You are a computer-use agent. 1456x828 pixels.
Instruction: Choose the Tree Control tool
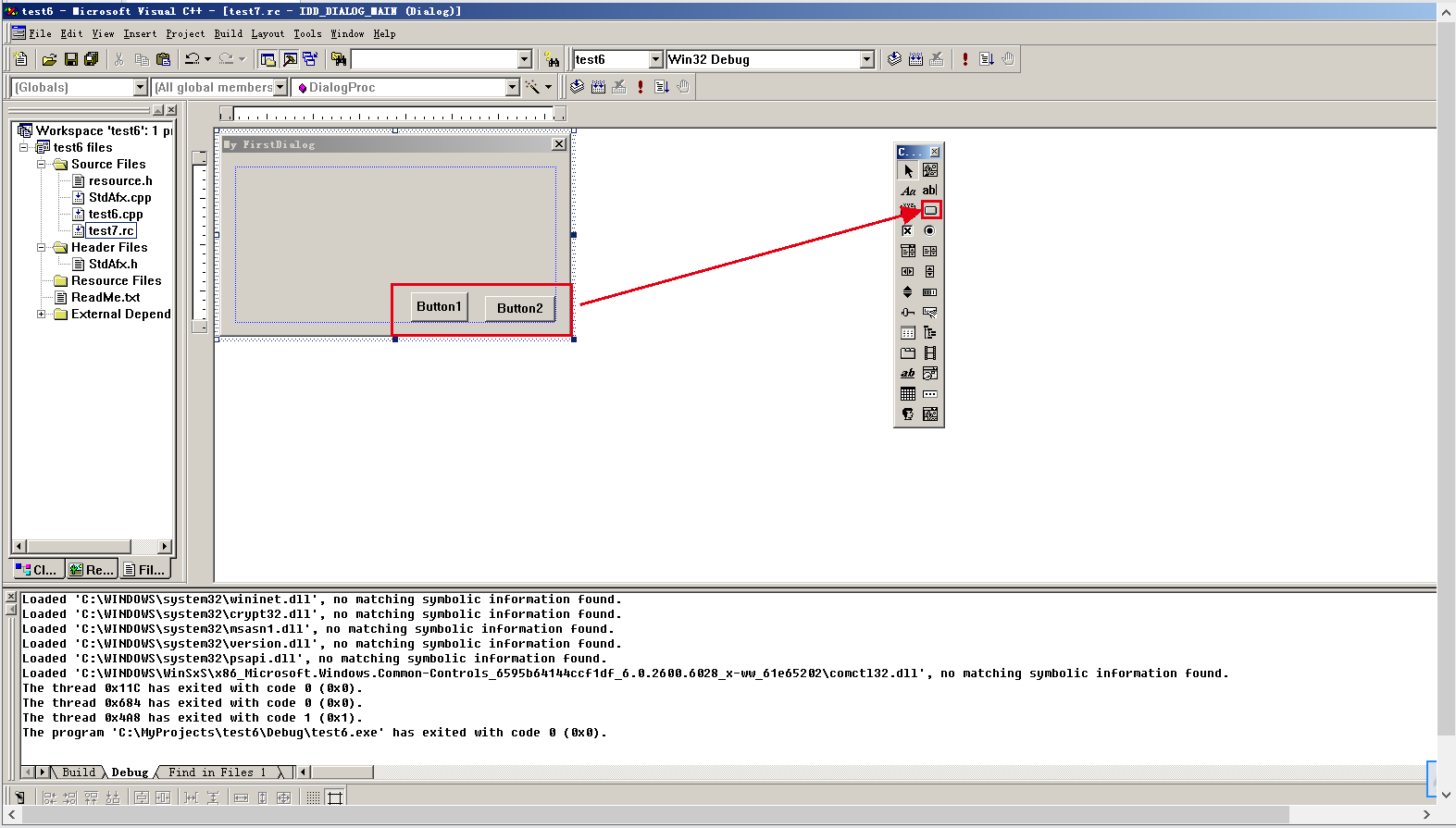(930, 333)
